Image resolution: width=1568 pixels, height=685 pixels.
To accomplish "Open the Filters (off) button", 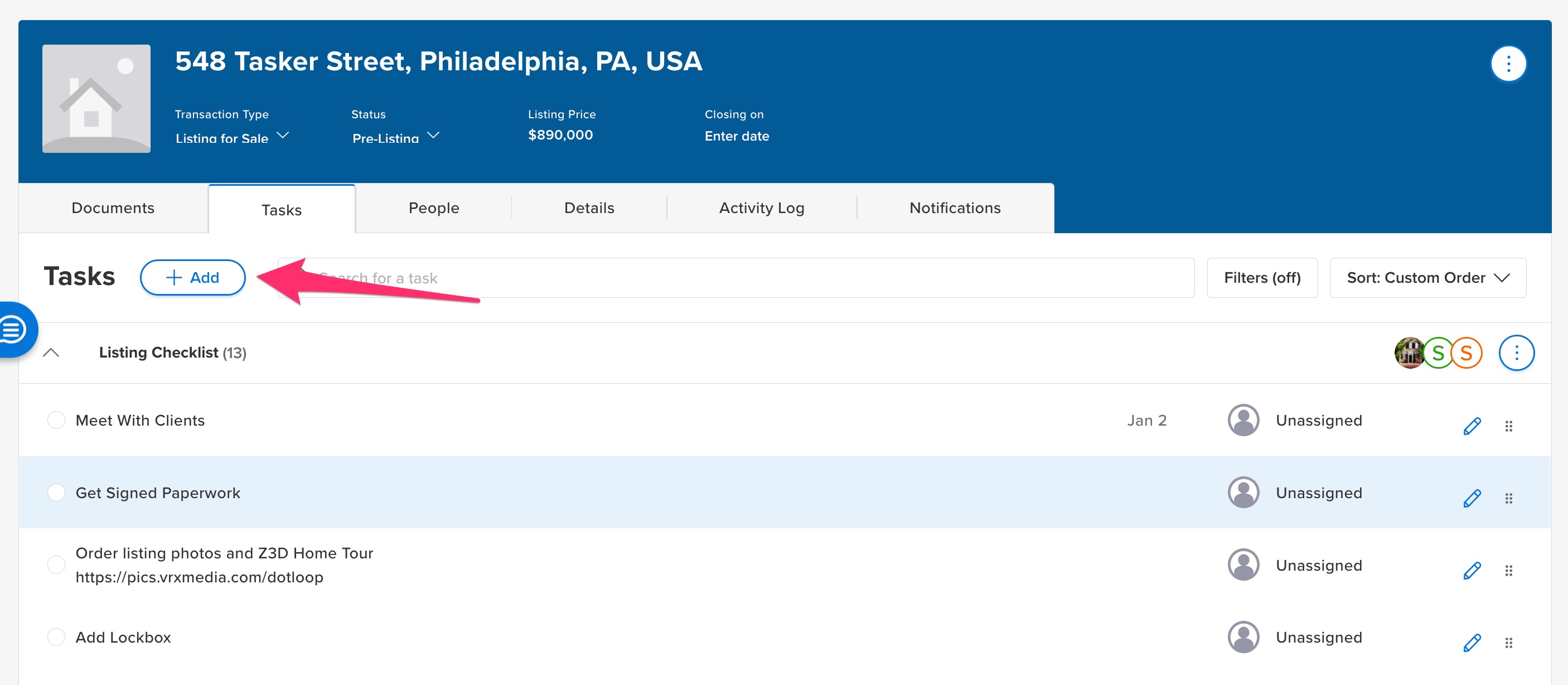I will click(1262, 278).
